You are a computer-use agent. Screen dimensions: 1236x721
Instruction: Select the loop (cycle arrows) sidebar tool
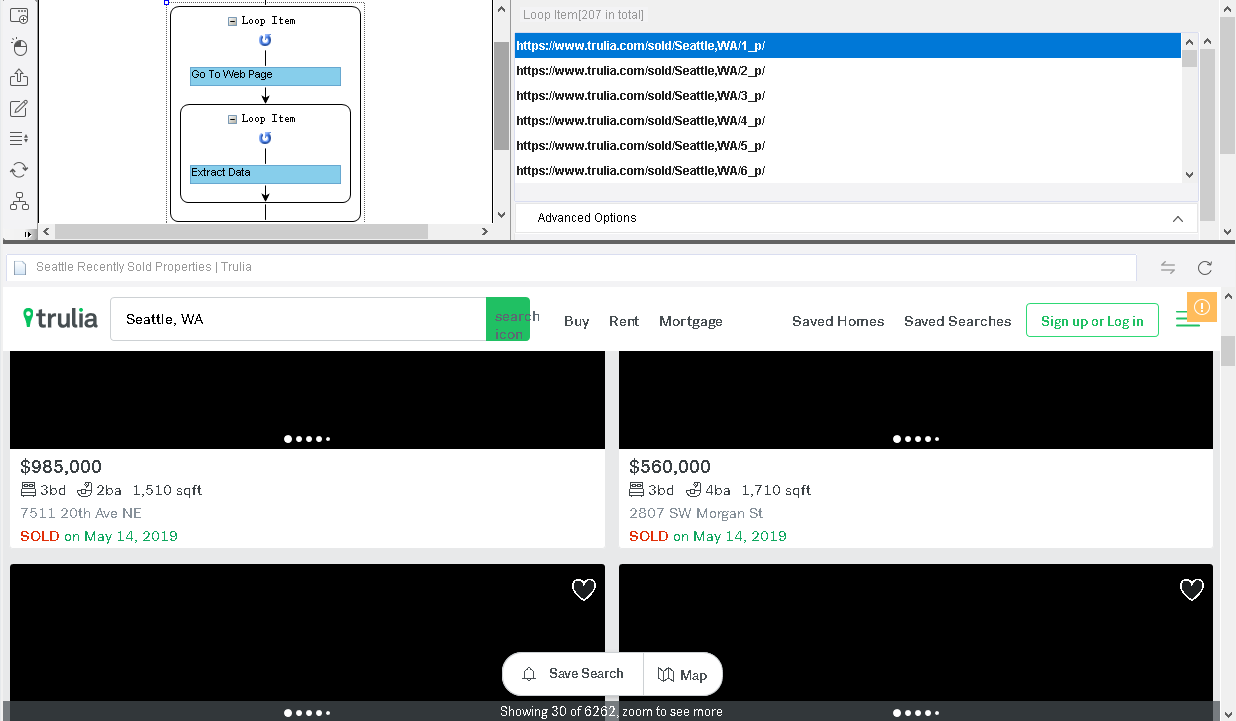19,170
